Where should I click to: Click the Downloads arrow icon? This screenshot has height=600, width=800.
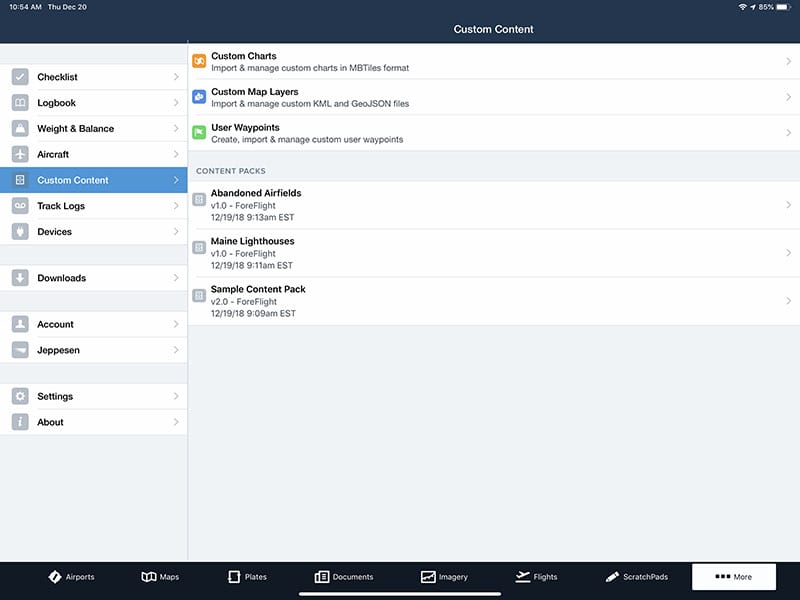(x=20, y=278)
